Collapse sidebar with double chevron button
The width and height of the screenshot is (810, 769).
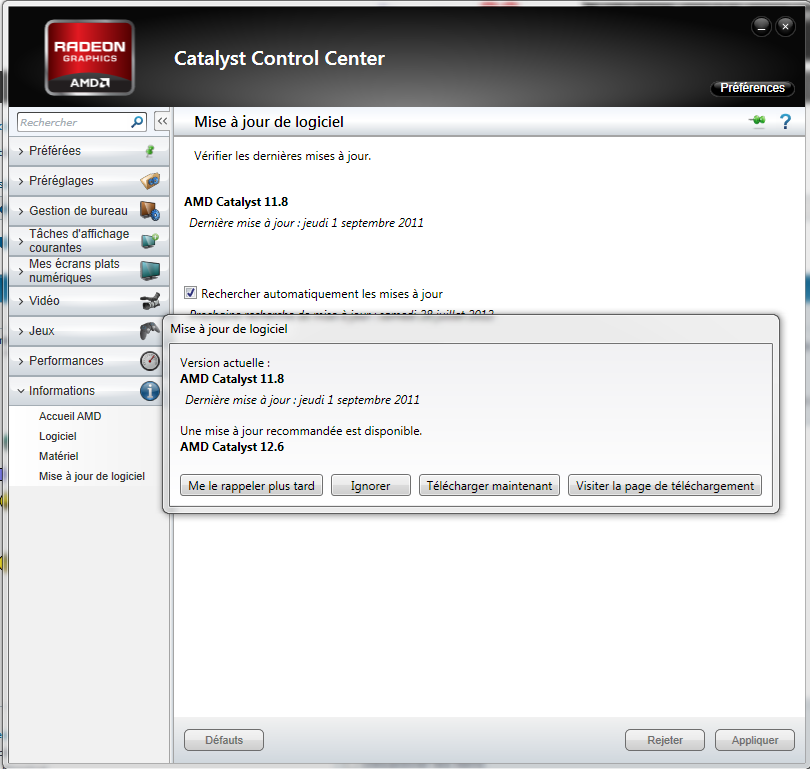(161, 121)
